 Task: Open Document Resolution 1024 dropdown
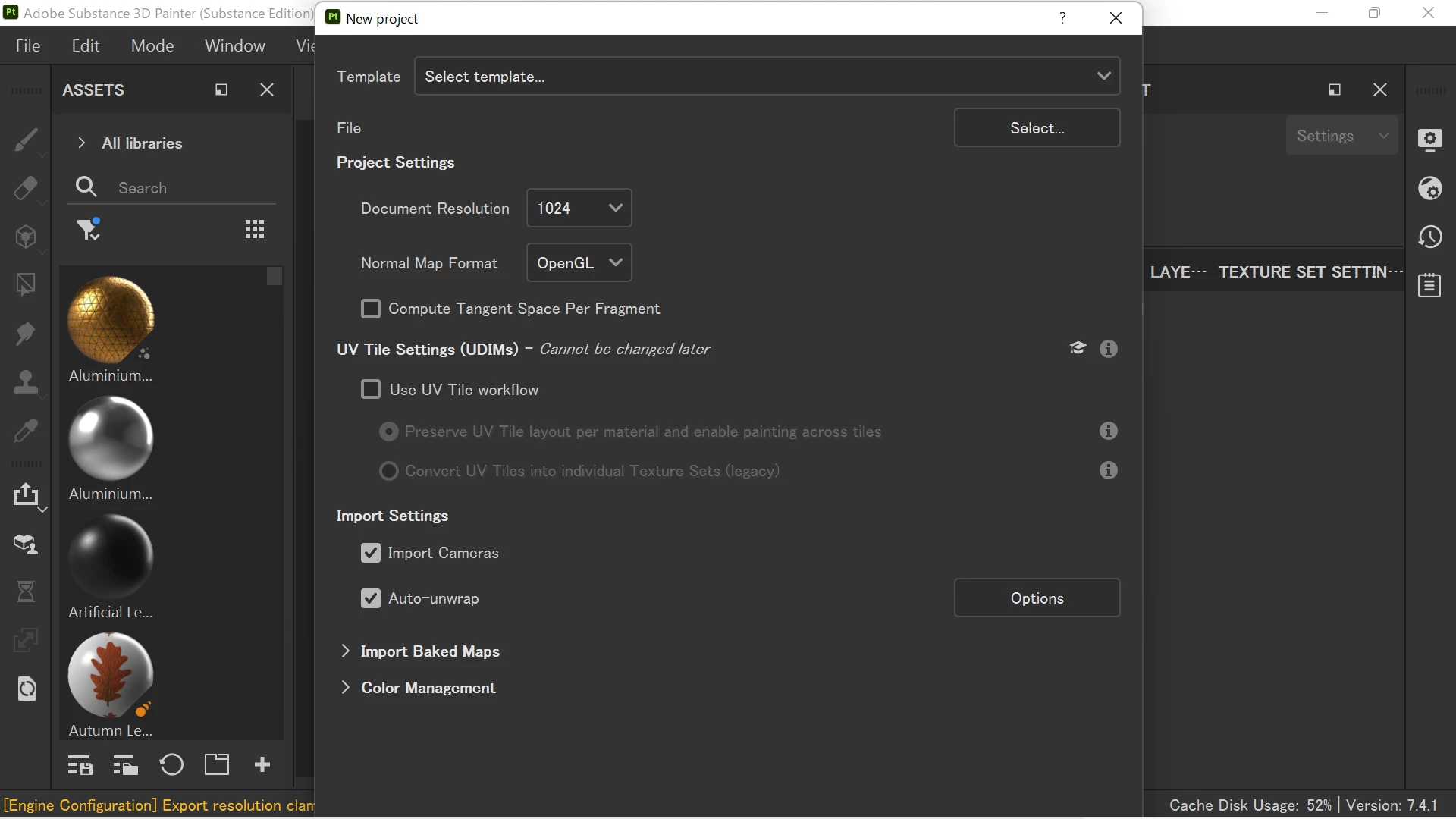(579, 209)
